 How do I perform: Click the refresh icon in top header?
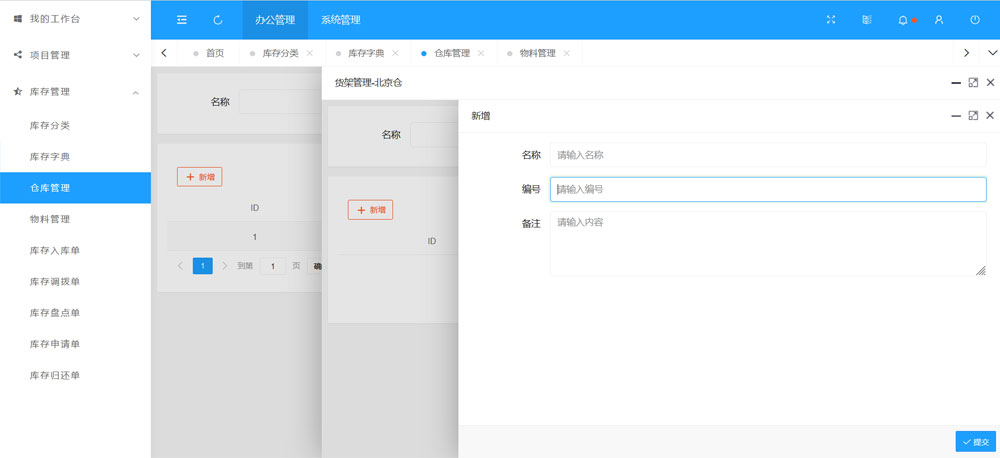click(x=217, y=20)
